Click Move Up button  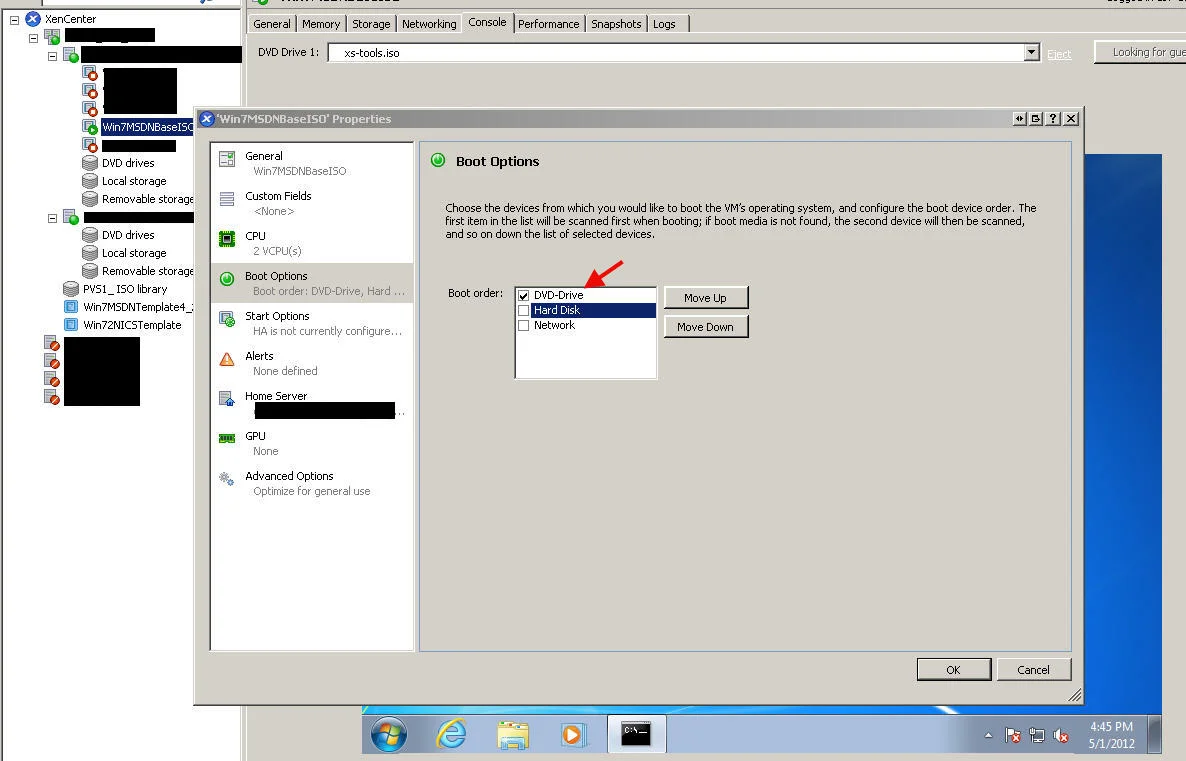tap(706, 298)
